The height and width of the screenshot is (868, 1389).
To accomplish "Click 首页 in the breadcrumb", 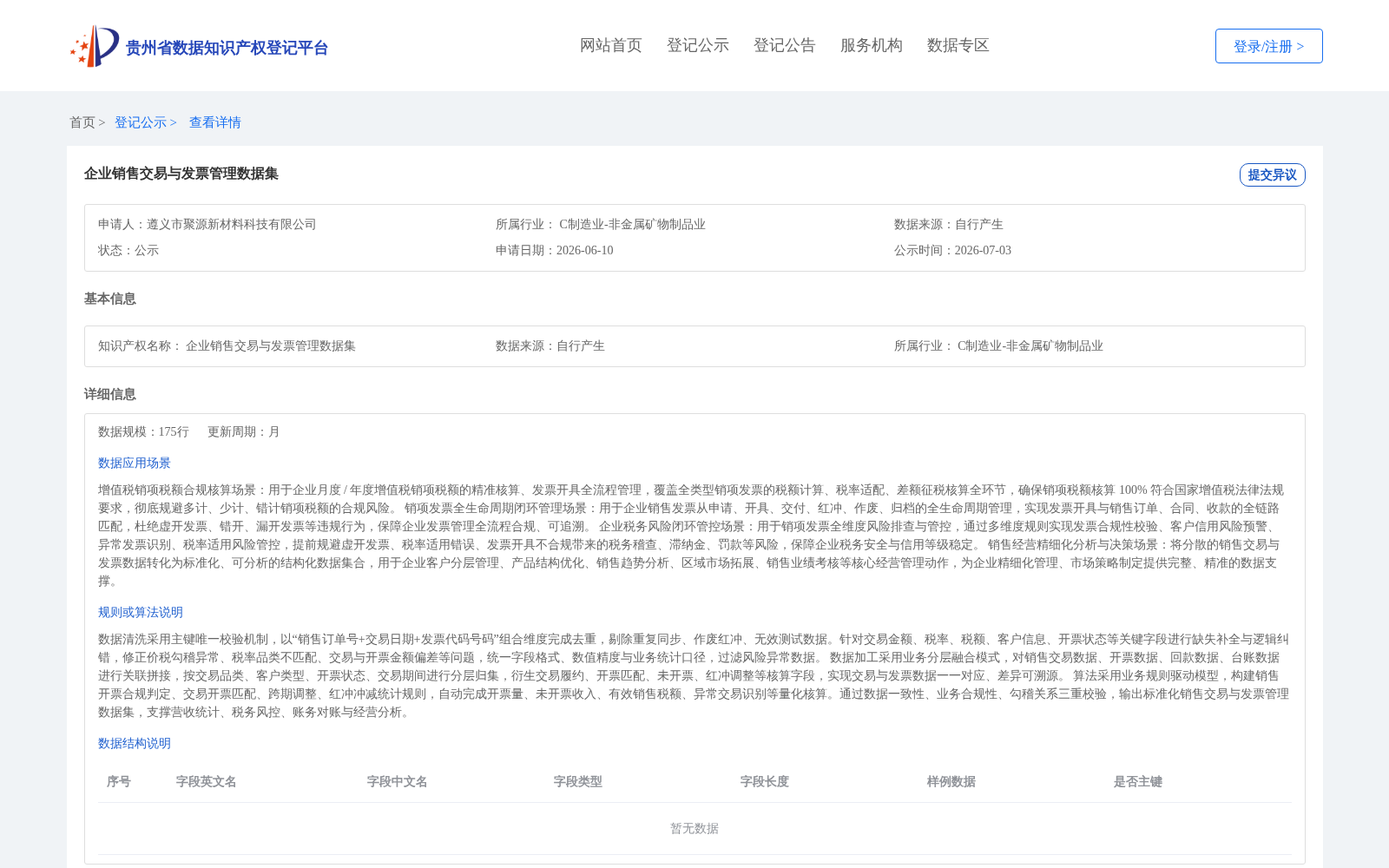I will (x=82, y=122).
